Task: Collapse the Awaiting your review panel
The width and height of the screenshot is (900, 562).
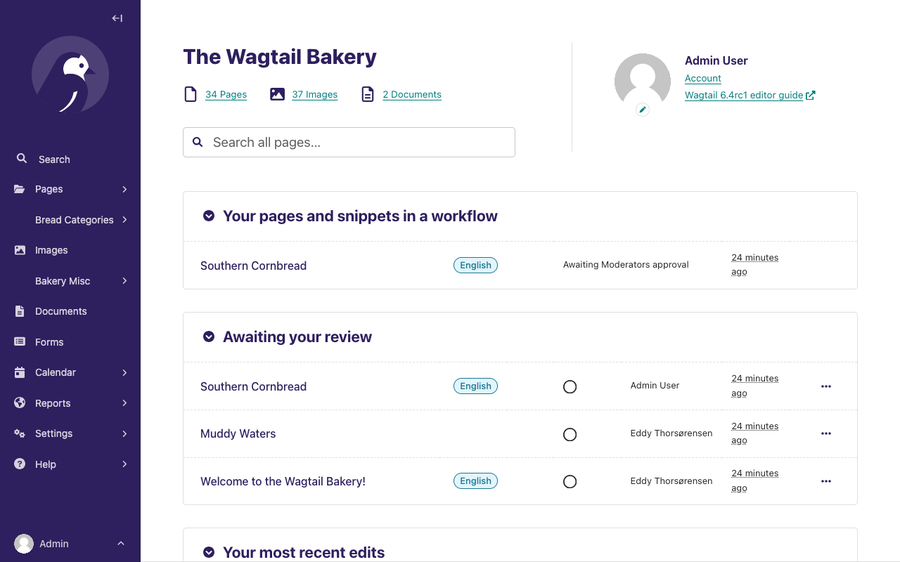Action: click(209, 337)
